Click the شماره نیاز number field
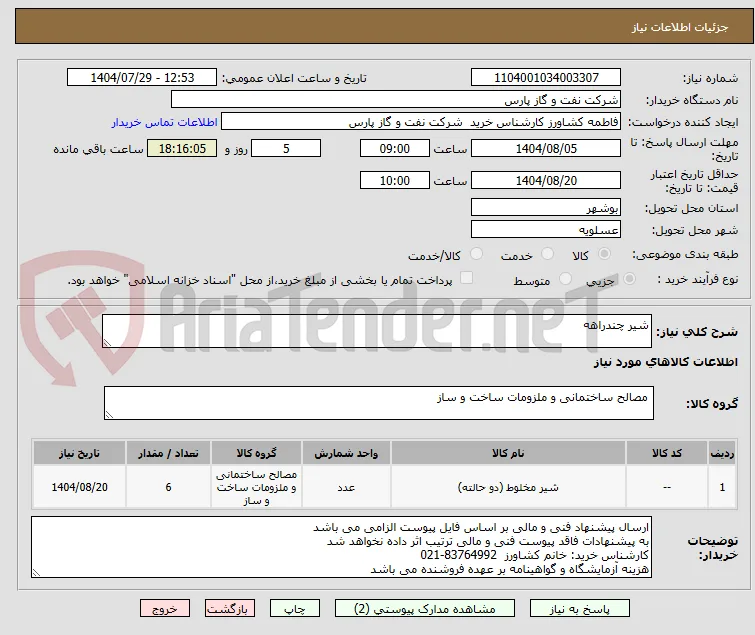 click(x=546, y=78)
